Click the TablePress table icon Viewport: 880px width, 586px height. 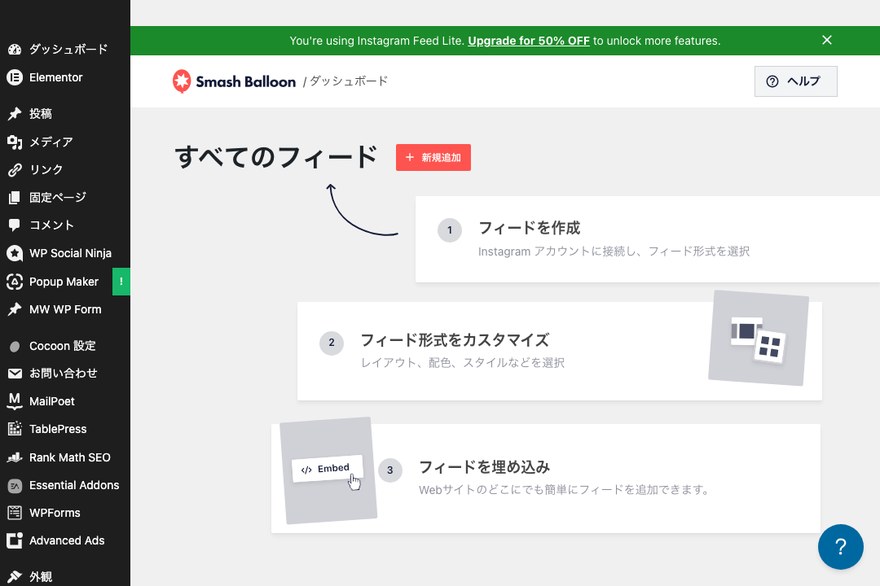point(15,429)
